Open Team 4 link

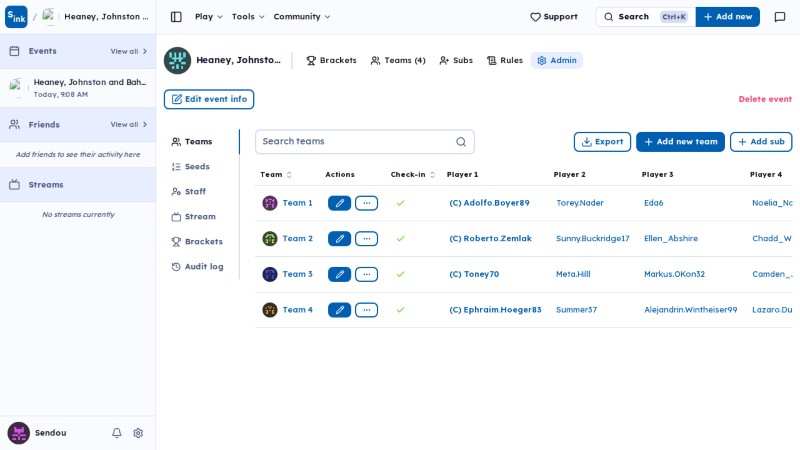click(297, 310)
